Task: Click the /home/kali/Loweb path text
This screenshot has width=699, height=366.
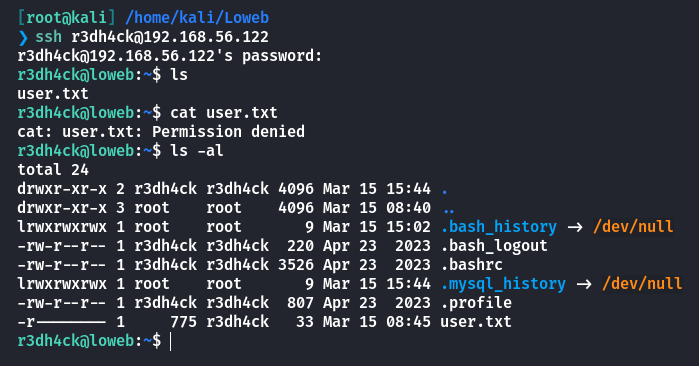Action: 197,18
